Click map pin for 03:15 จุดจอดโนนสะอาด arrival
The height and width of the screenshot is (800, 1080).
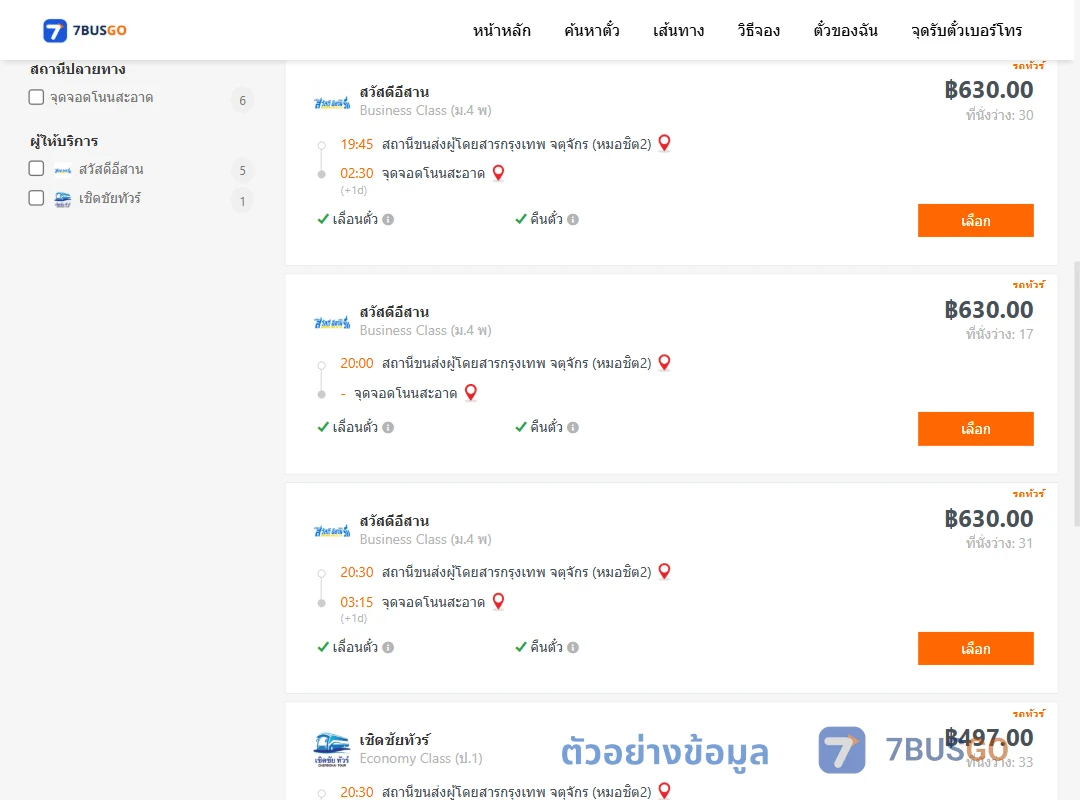pyautogui.click(x=499, y=601)
